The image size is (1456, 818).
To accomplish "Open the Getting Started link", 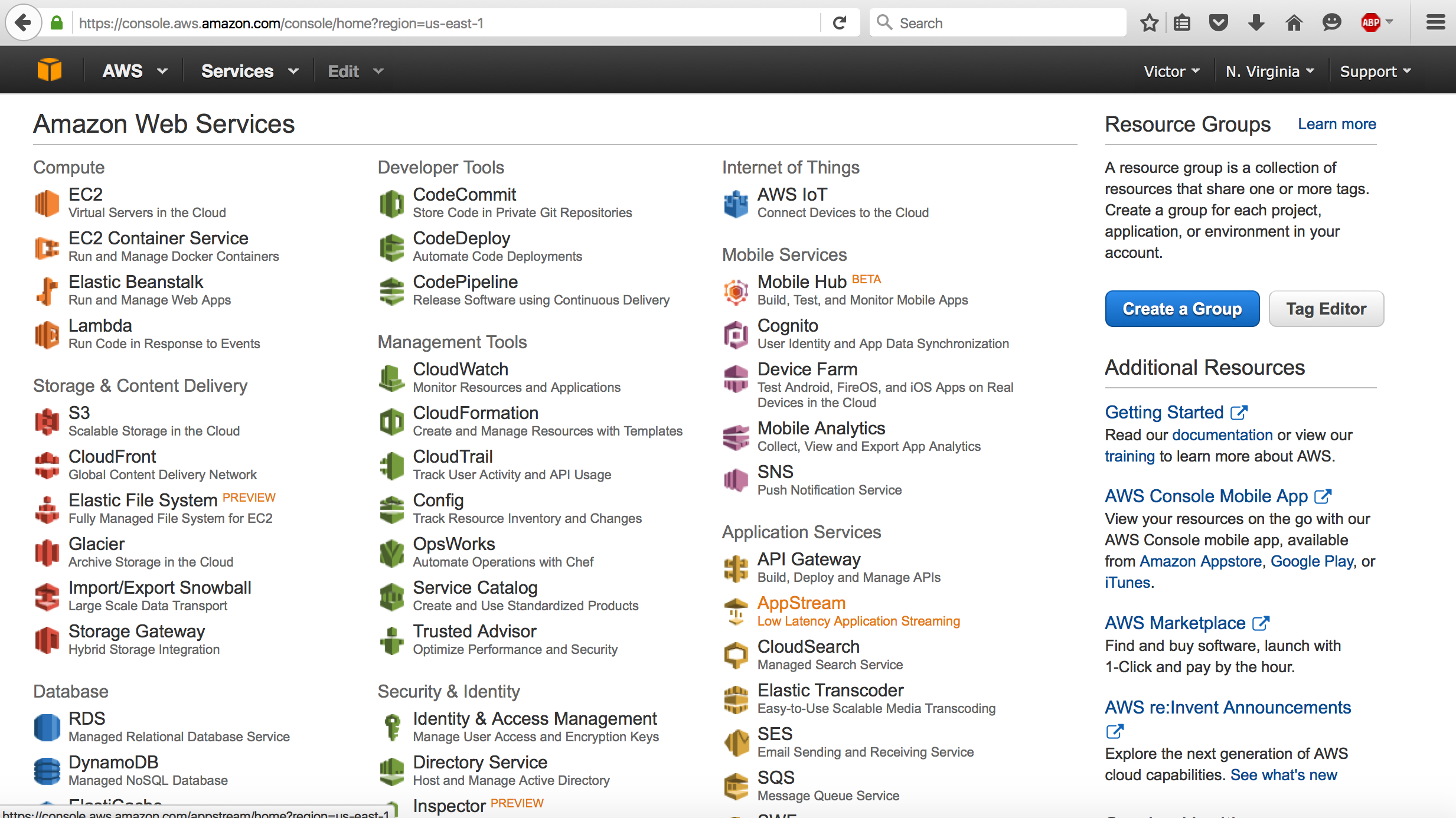I will 1164,412.
